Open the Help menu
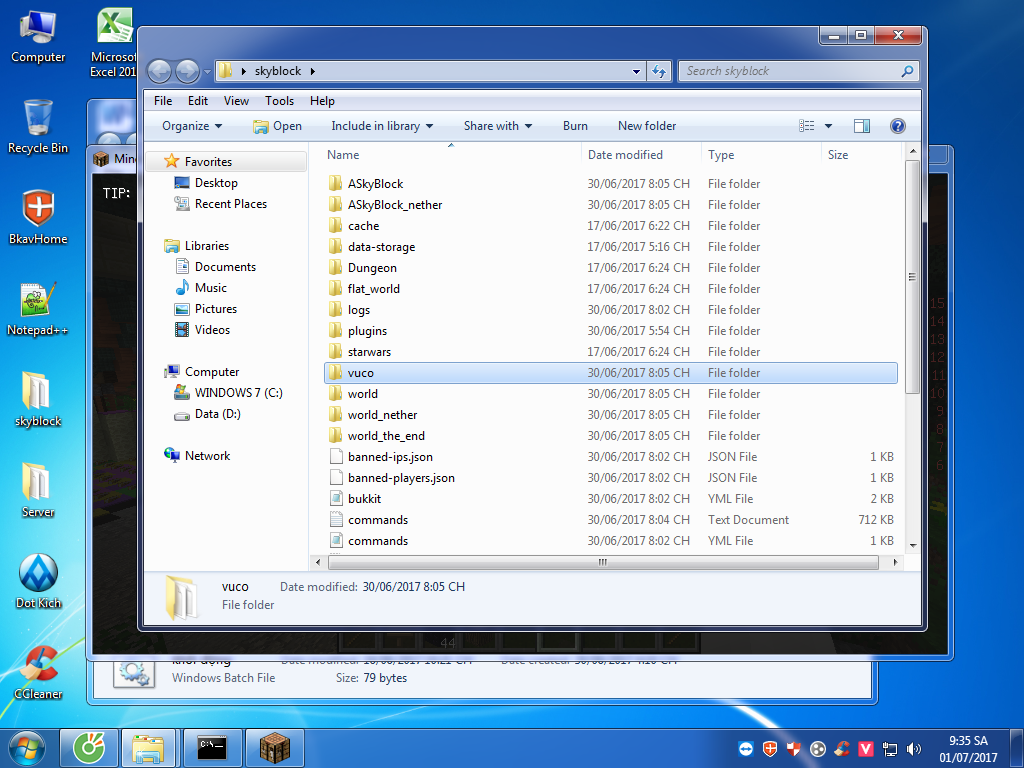1024x768 pixels. point(322,101)
